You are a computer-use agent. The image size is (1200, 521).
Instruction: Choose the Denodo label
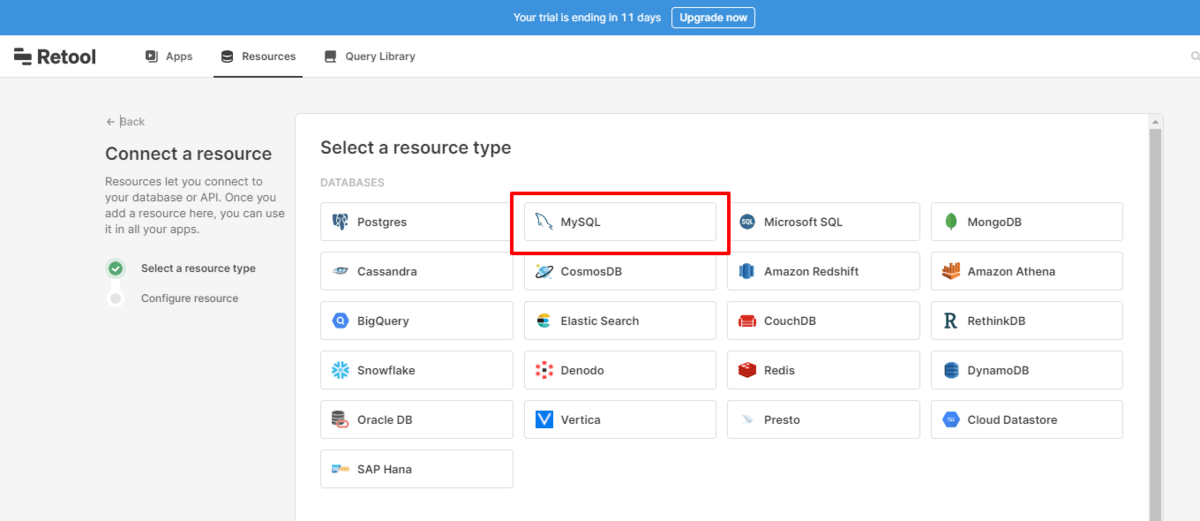coord(582,371)
